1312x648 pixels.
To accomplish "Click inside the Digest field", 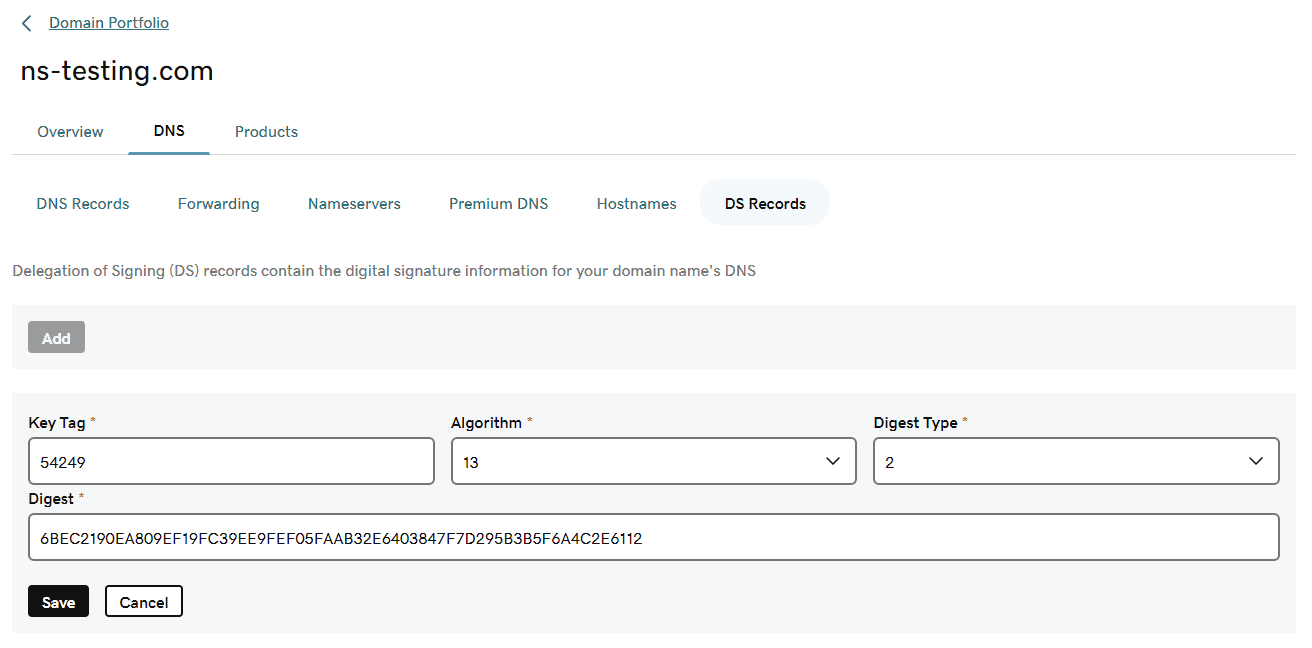I will click(656, 537).
